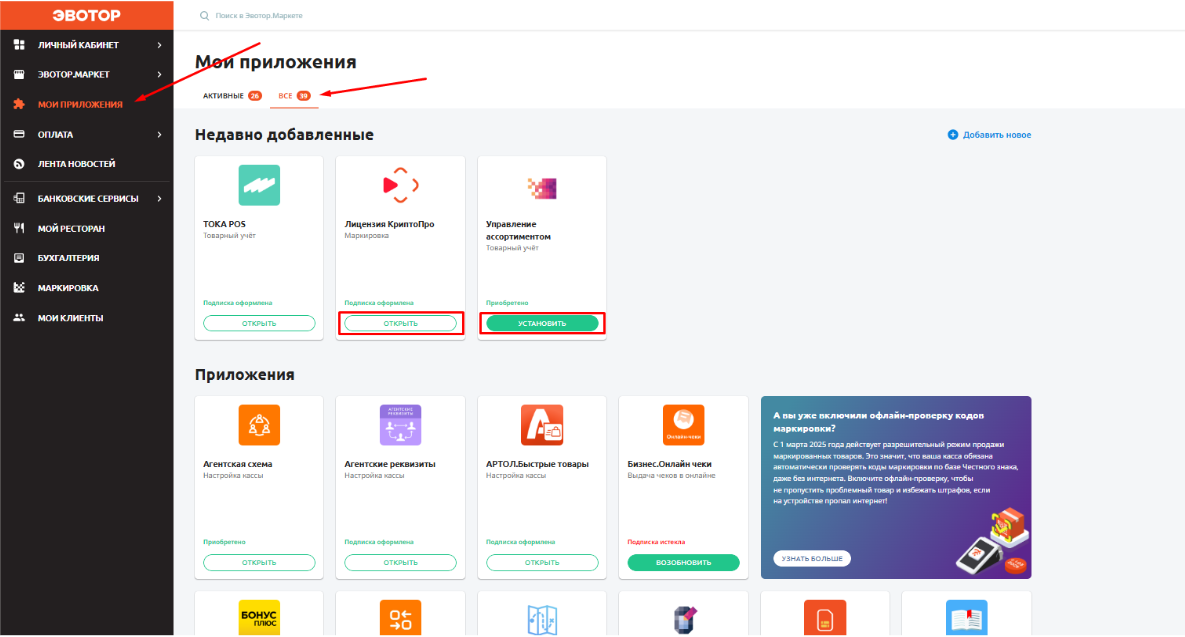
Task: Expand the Банковские сервисы chevron
Action: click(x=159, y=198)
